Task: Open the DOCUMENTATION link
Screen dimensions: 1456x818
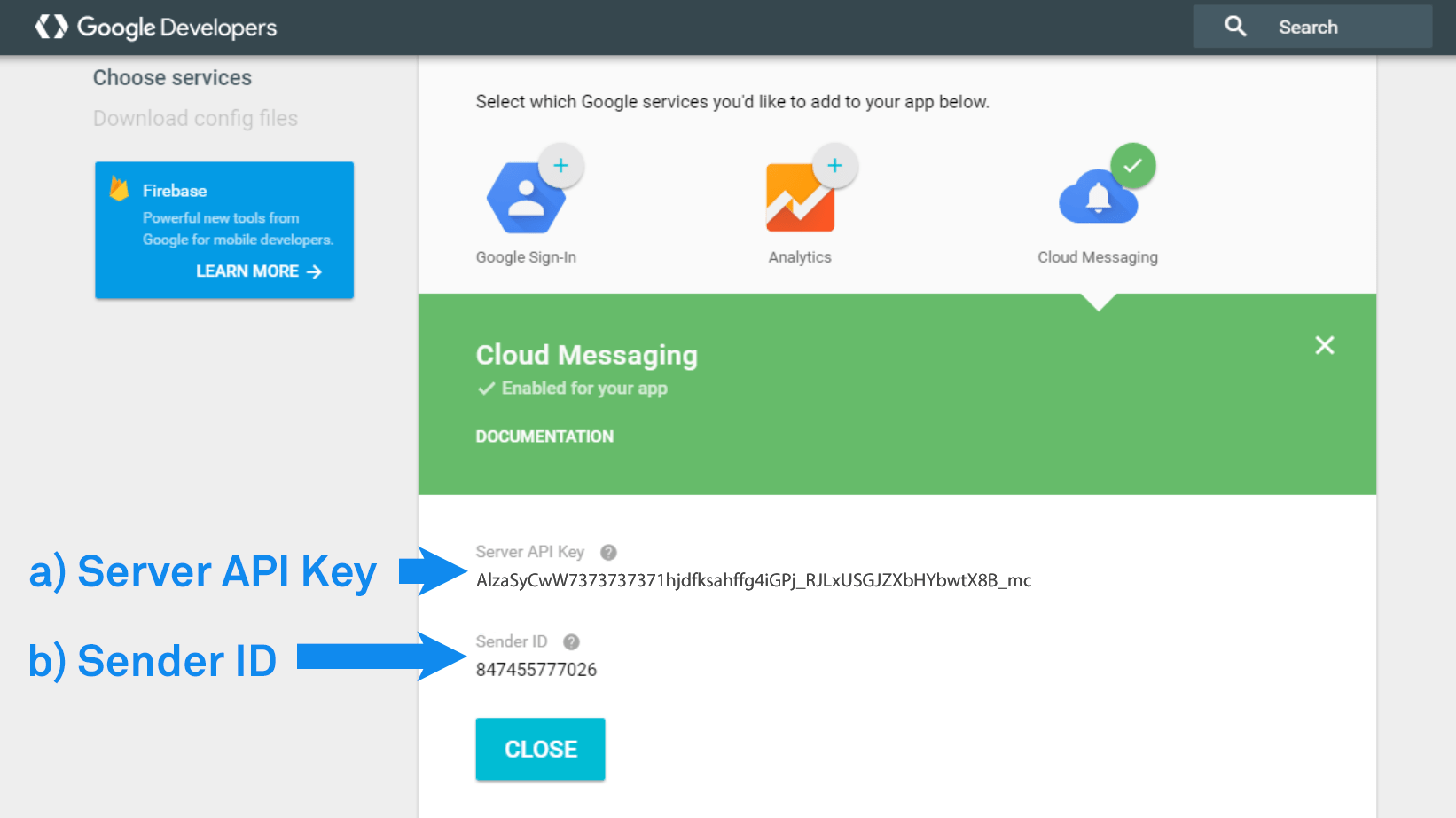Action: point(544,437)
